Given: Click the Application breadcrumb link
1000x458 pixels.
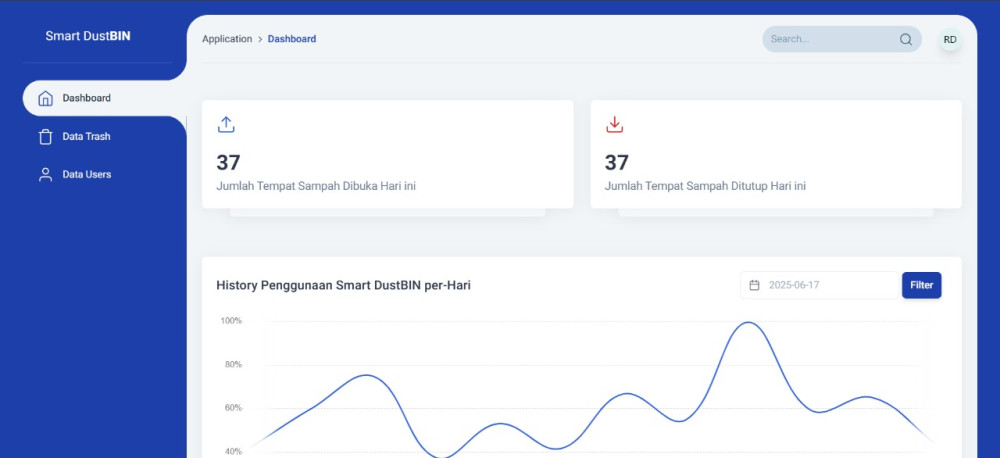Looking at the screenshot, I should coord(227,39).
